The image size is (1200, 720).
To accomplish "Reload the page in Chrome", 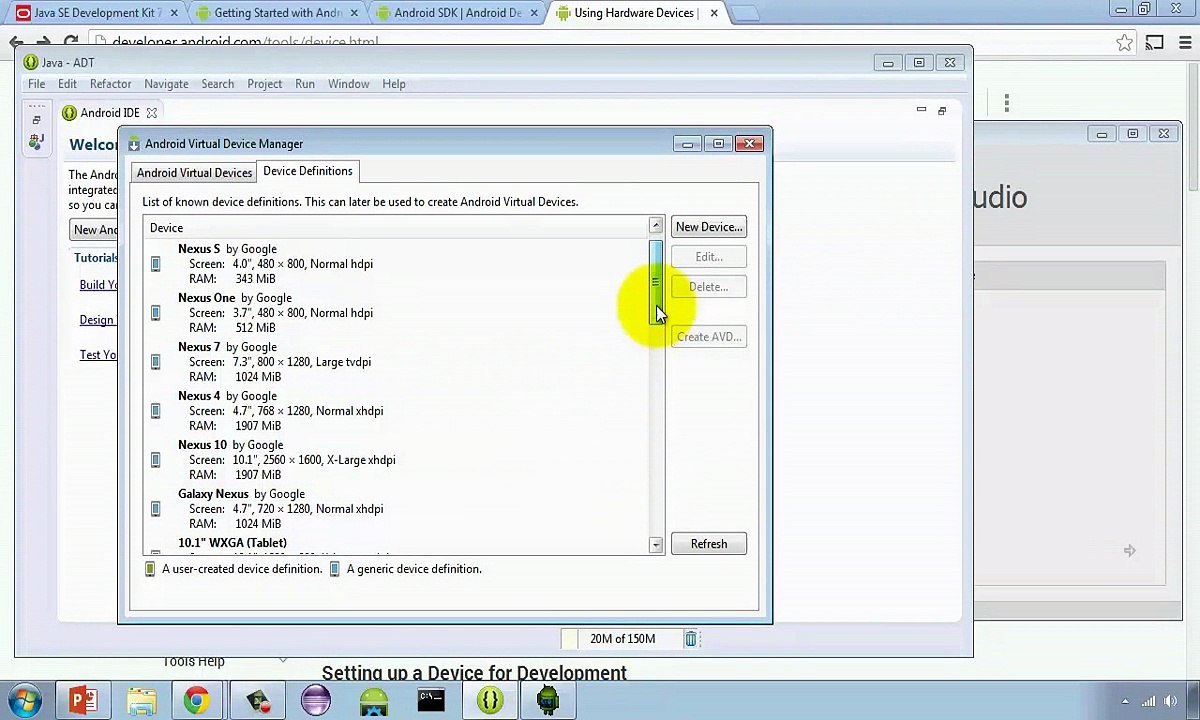I will coord(70,42).
